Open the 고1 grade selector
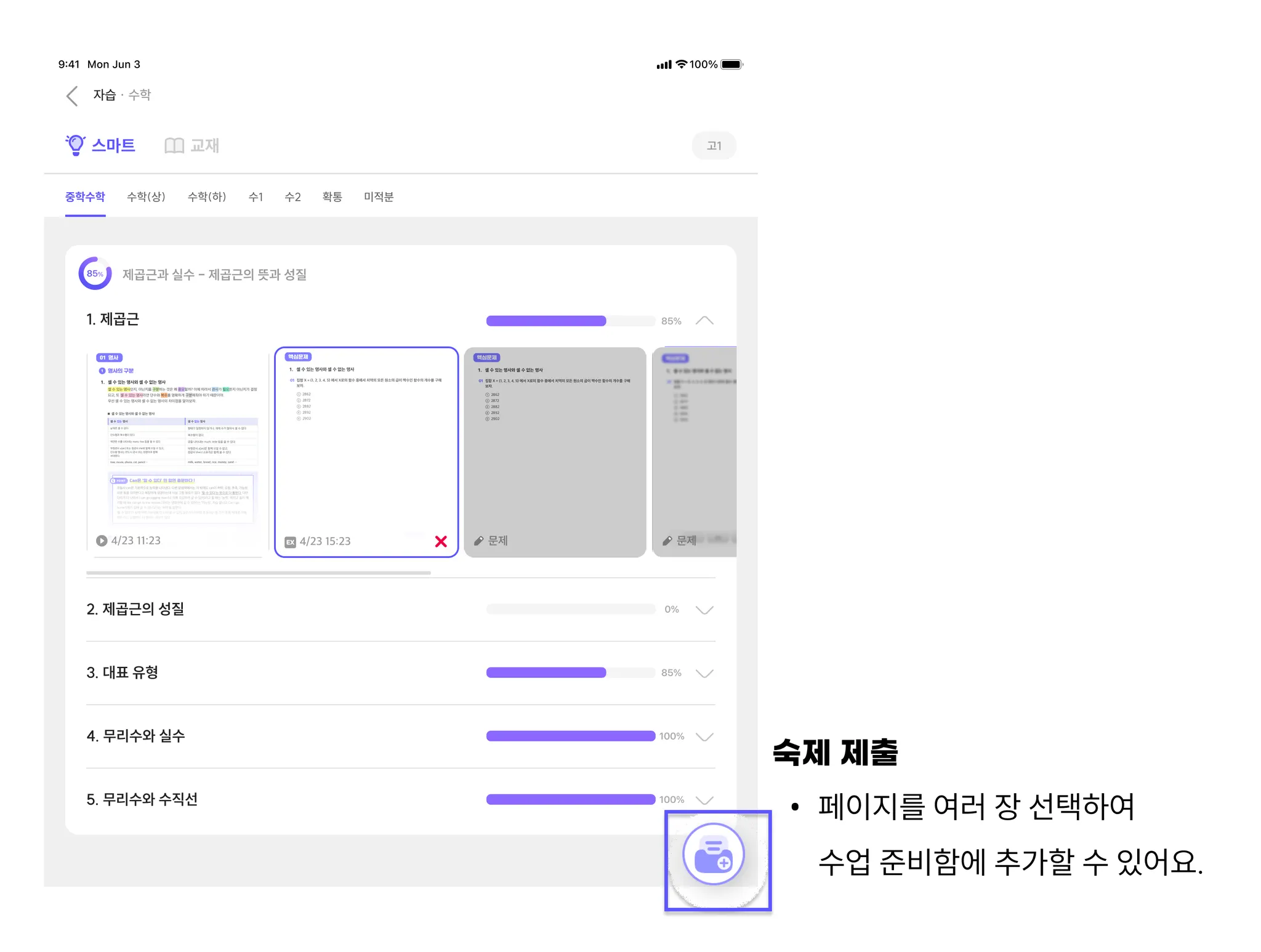The image size is (1261, 952). click(x=714, y=146)
